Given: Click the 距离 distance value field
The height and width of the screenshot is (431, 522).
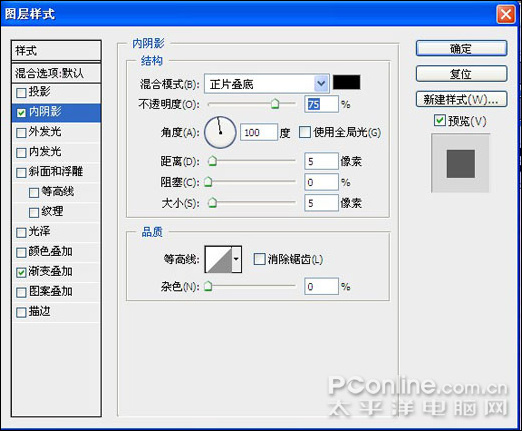Looking at the screenshot, I should point(321,161).
